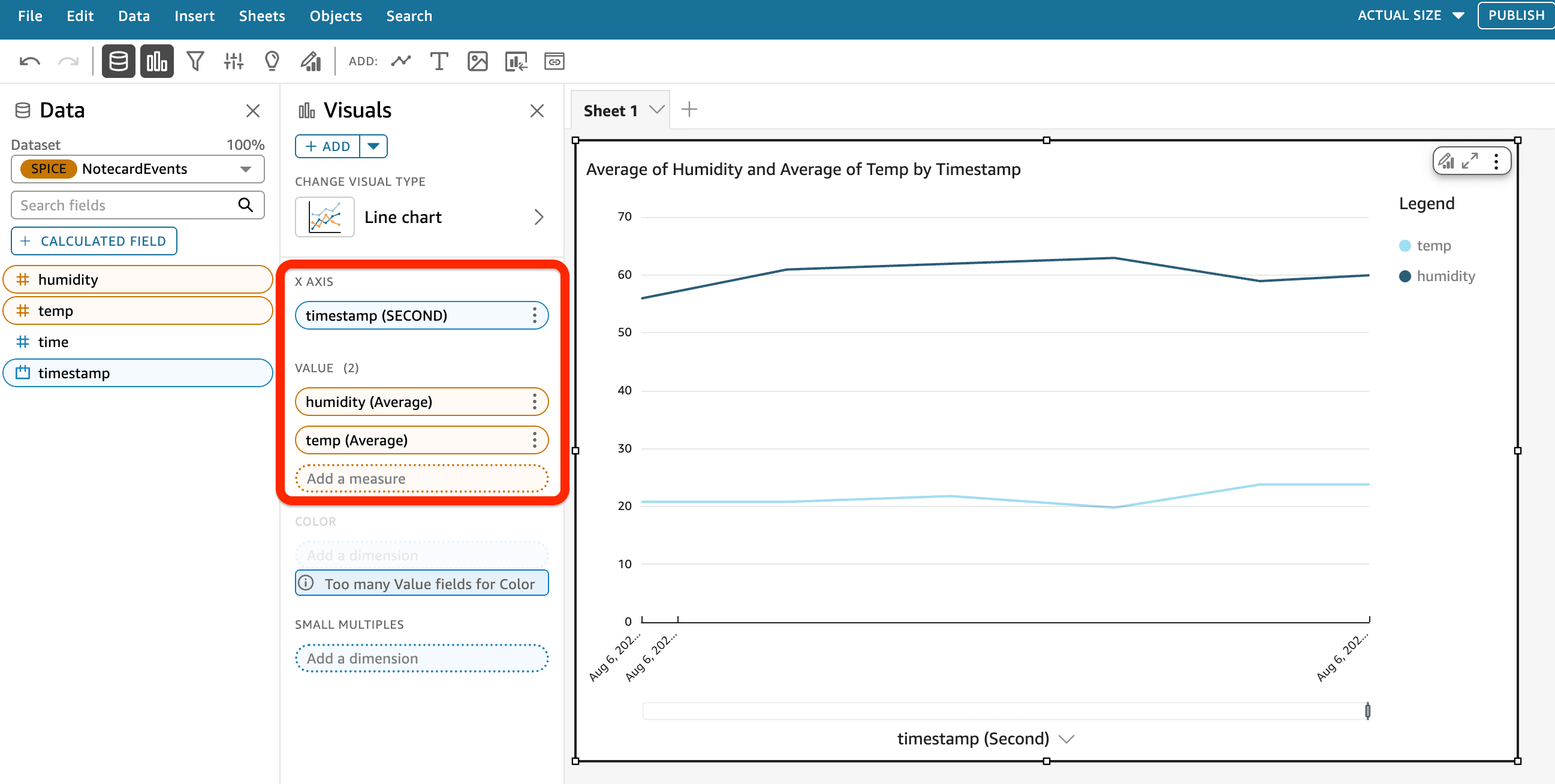Close the Data panel
Image resolution: width=1555 pixels, height=784 pixels.
click(253, 110)
